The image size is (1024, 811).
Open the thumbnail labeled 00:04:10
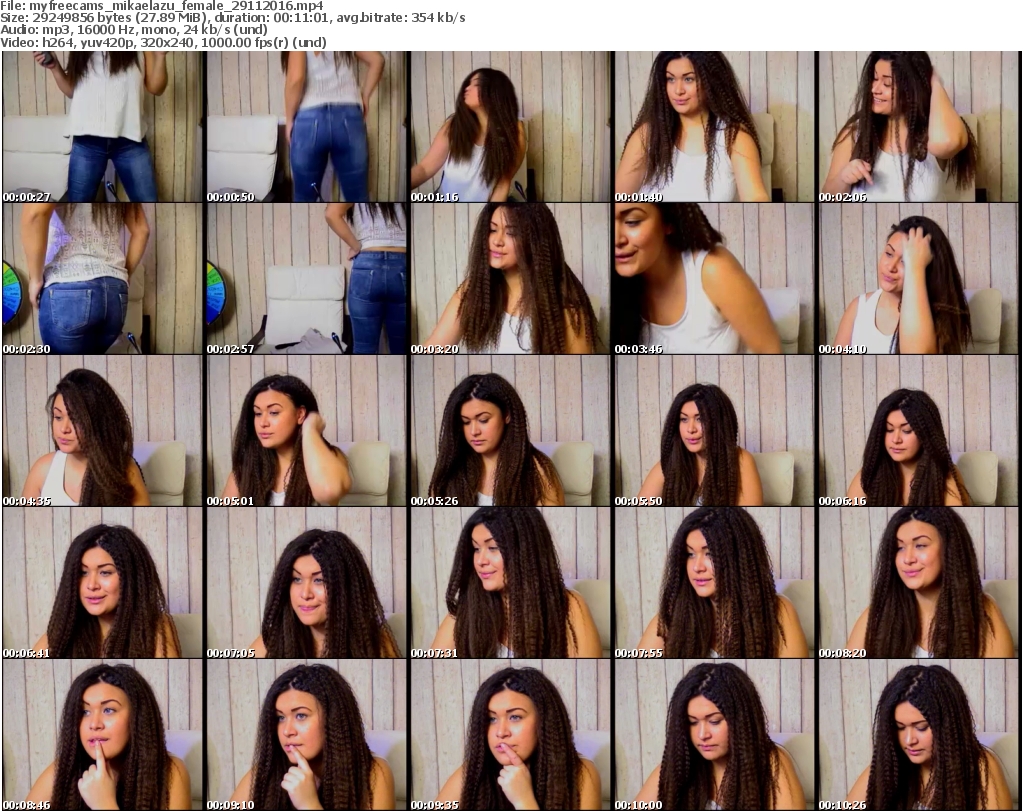pos(918,279)
